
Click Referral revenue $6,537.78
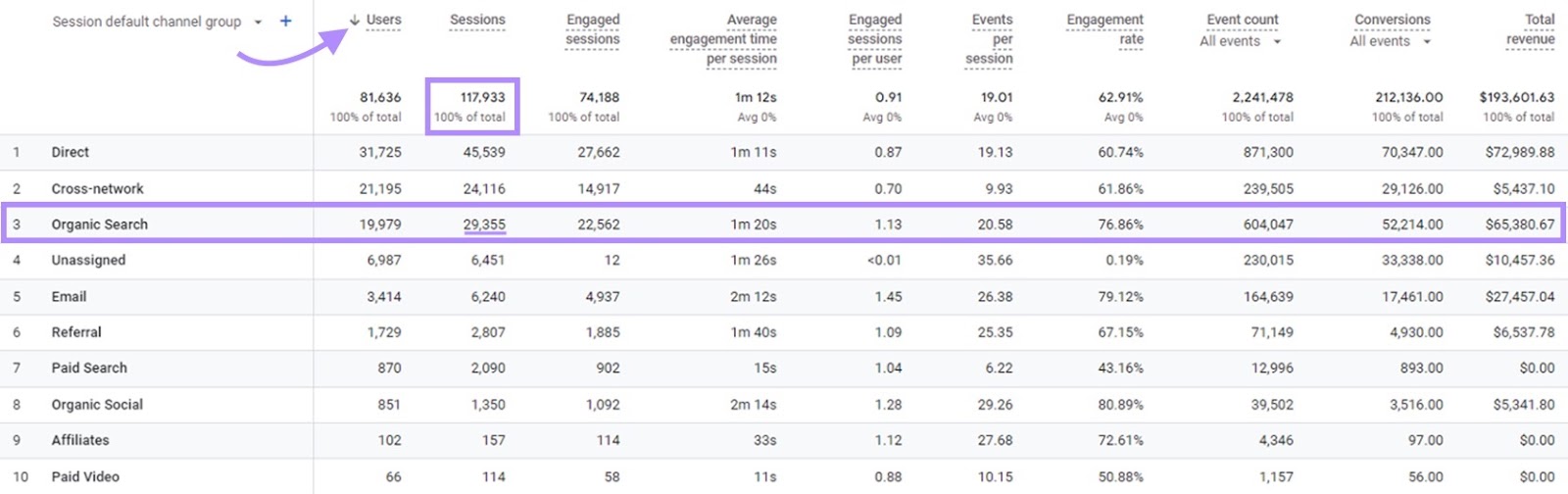1524,332
